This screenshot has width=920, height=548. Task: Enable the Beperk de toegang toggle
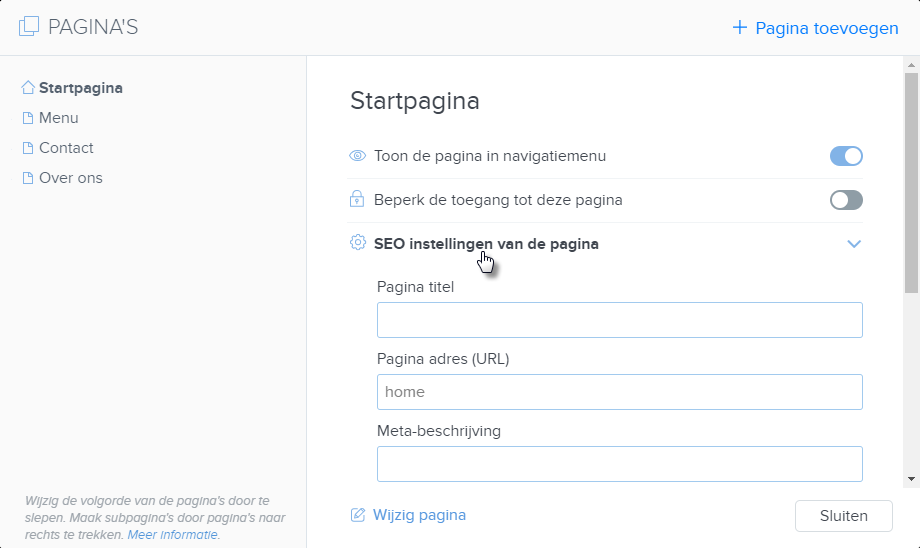click(x=846, y=200)
